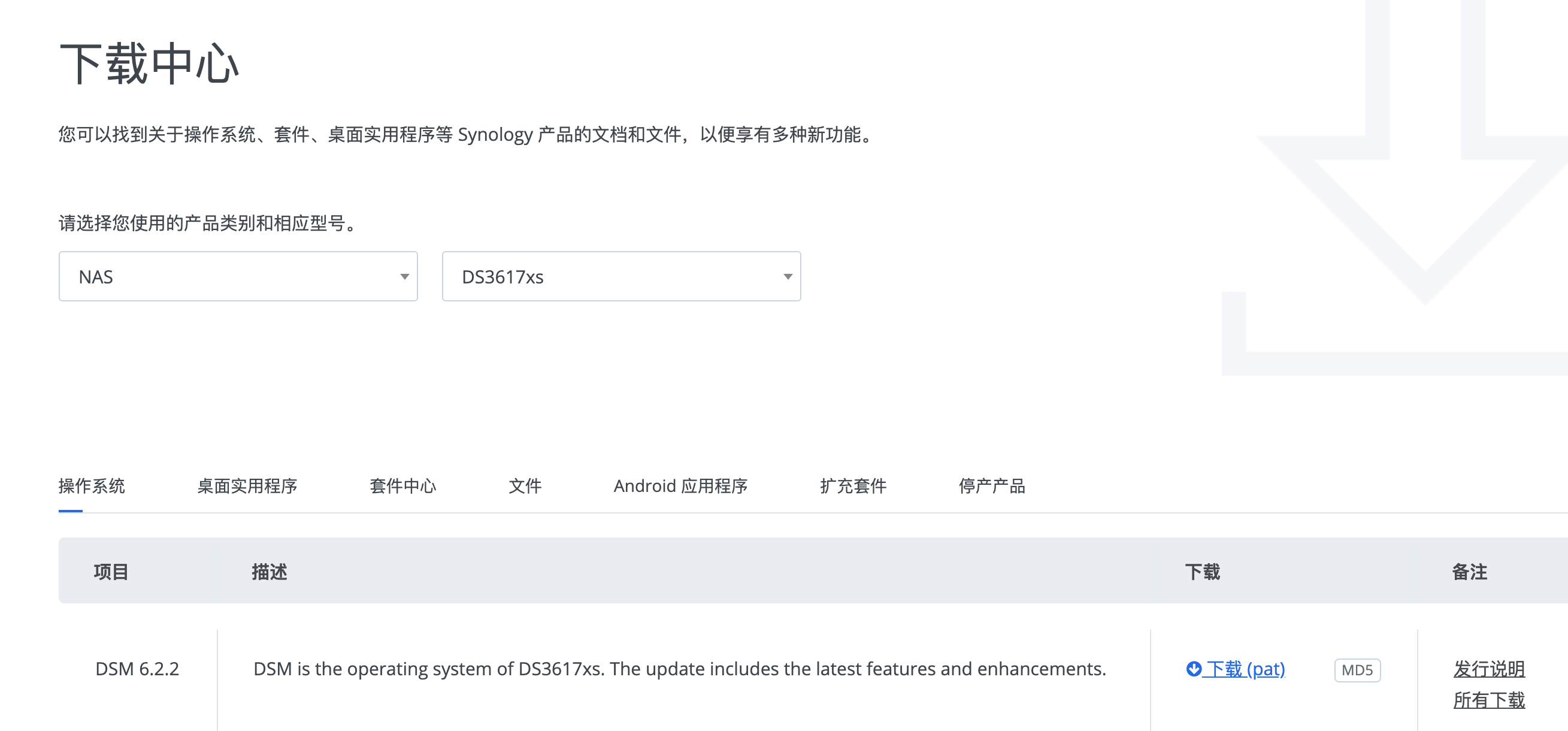Click the 备注 column header
Image resolution: width=1568 pixels, height=731 pixels.
pos(1469,572)
